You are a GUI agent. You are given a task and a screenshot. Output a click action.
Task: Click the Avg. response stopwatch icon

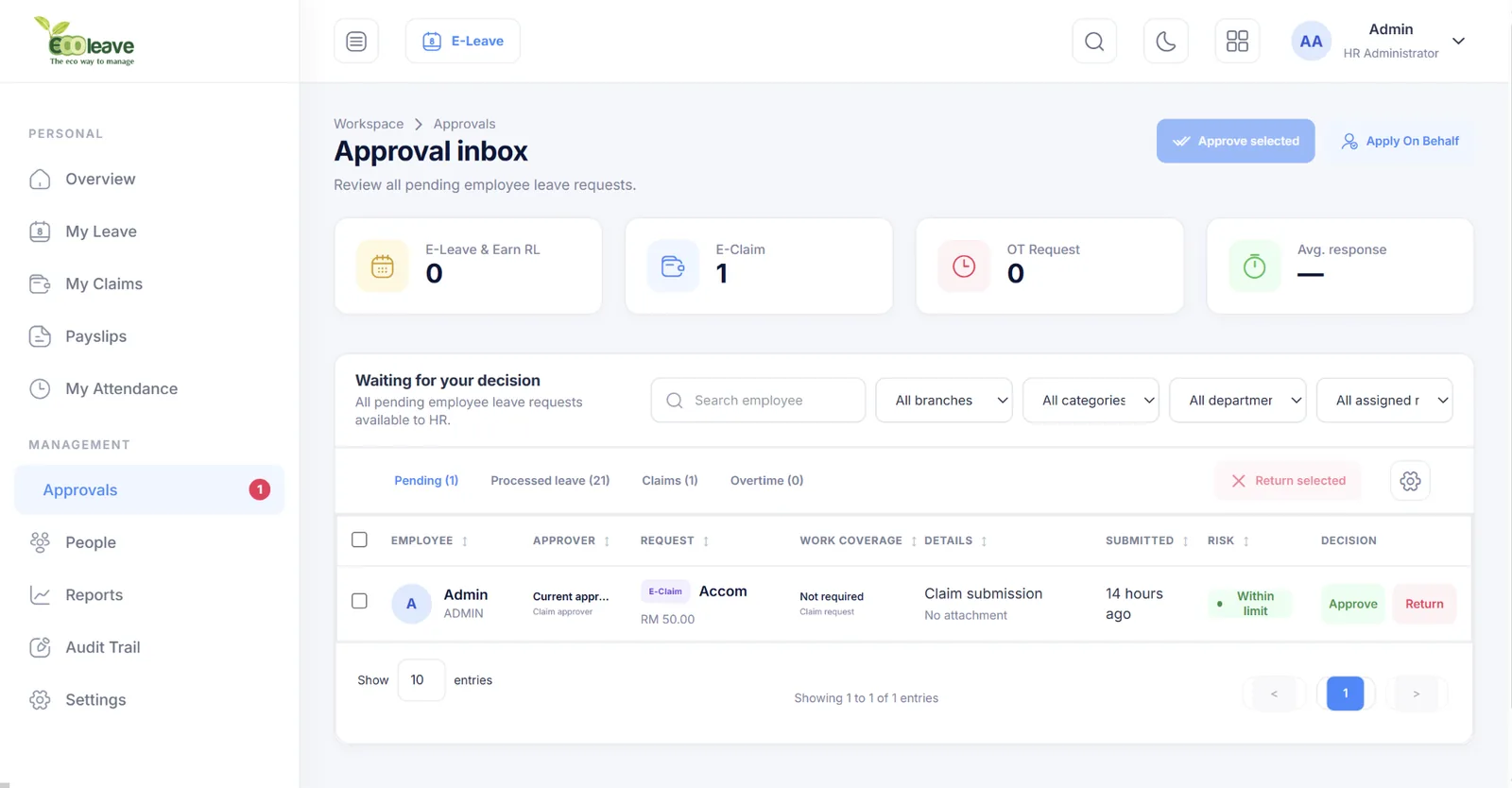coord(1254,266)
